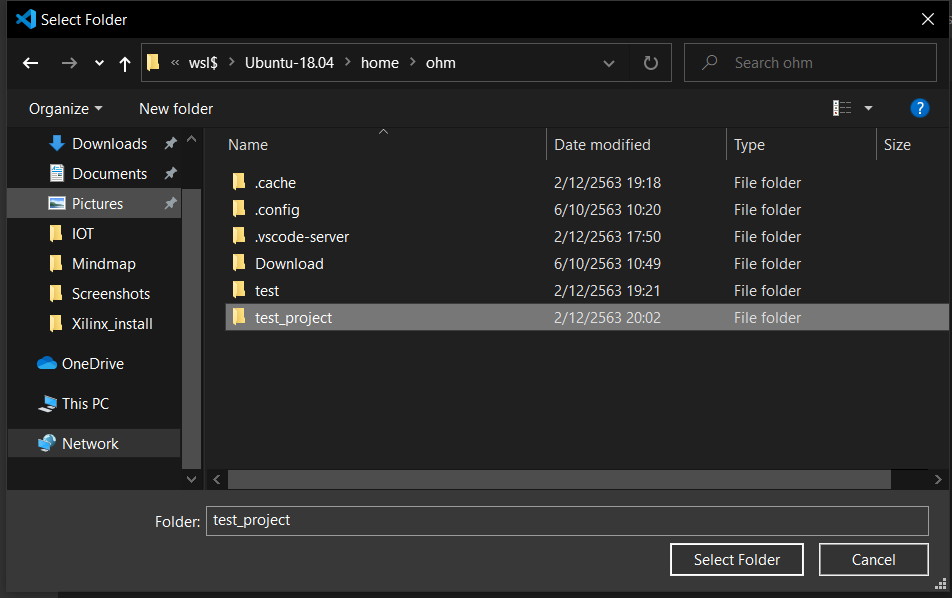The image size is (952, 598).
Task: Open the view options dropdown arrow
Action: click(x=868, y=108)
